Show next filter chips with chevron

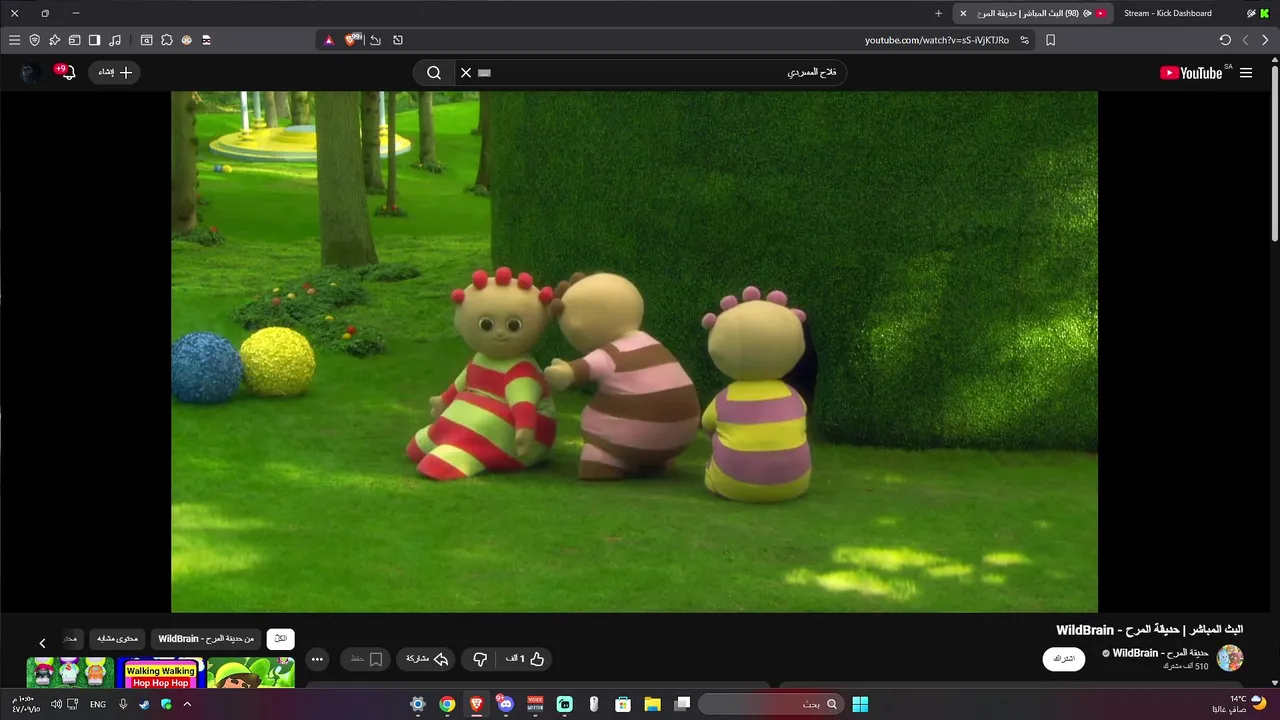42,643
